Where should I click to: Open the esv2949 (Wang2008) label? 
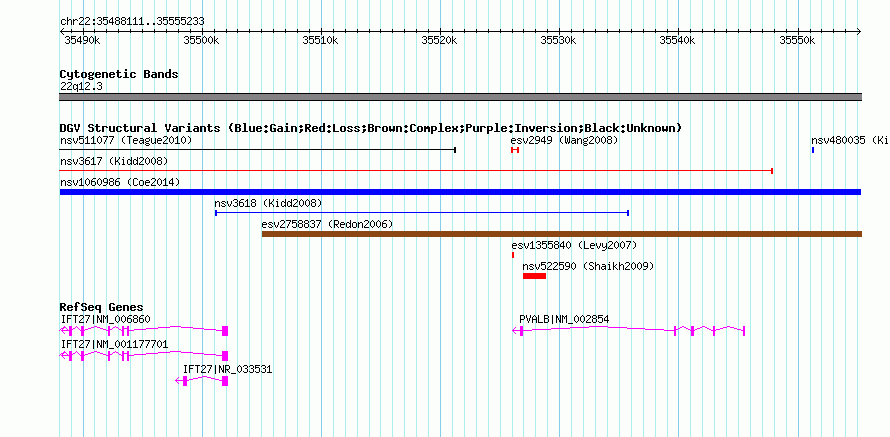tap(564, 140)
